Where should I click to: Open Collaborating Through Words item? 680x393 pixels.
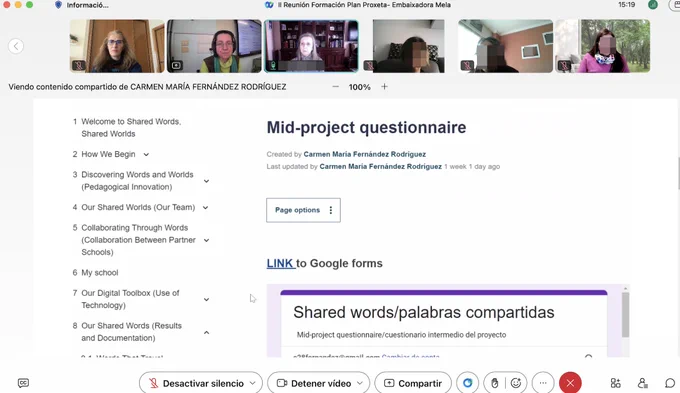(x=138, y=240)
